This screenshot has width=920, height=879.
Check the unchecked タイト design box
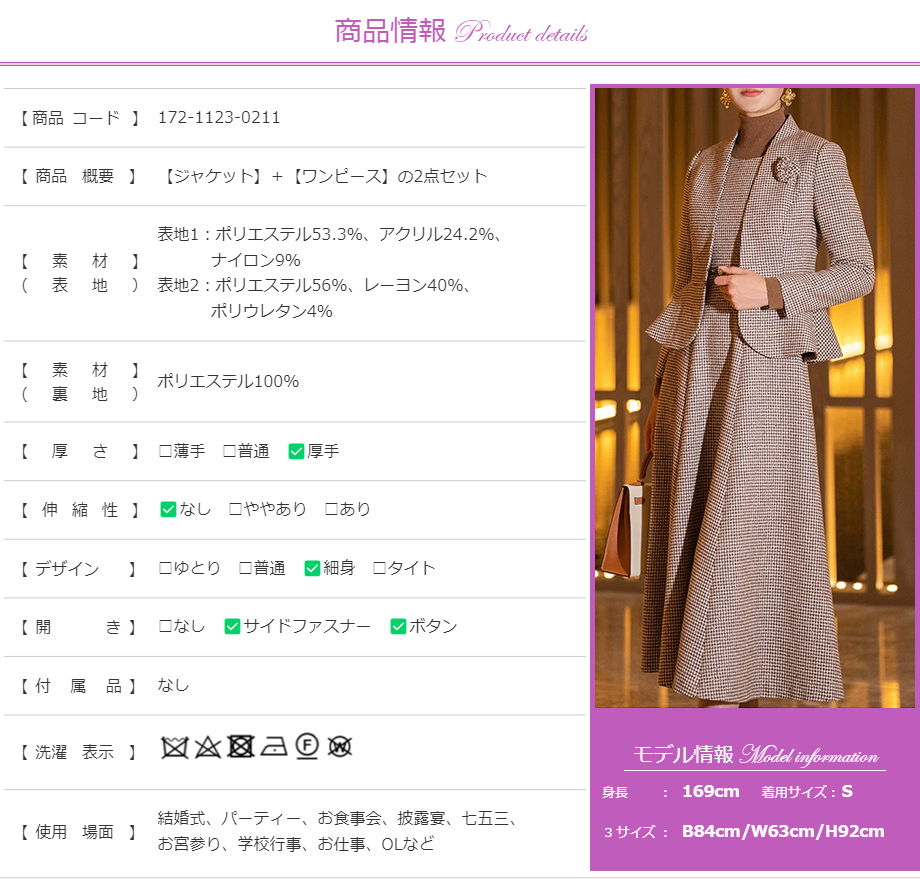[379, 568]
